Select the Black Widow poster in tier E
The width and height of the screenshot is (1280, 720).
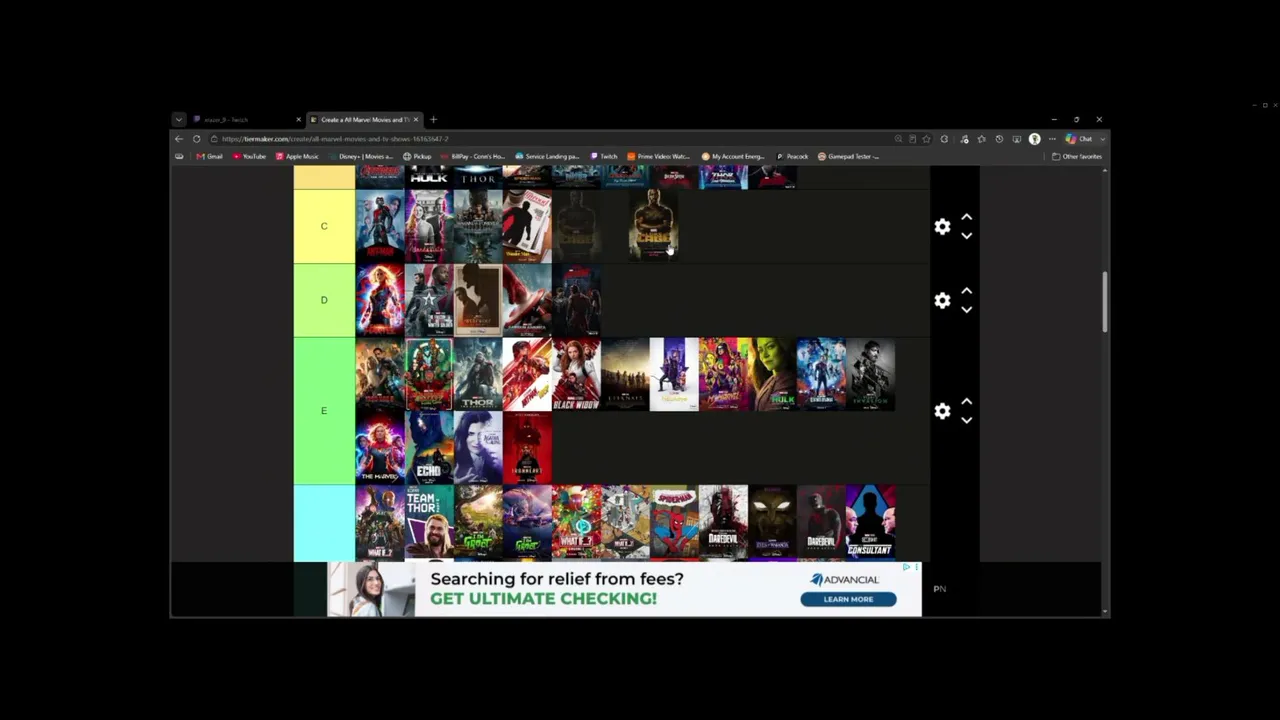(576, 374)
